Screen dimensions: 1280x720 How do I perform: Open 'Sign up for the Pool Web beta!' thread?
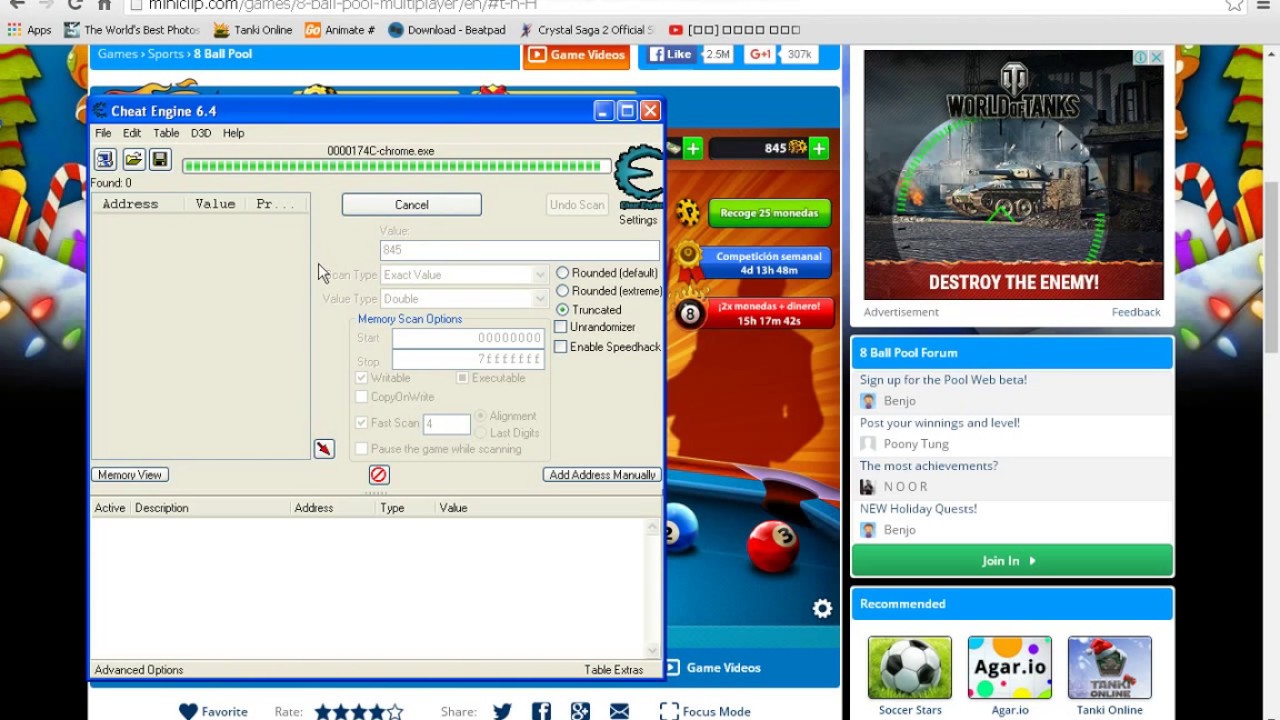[x=943, y=380]
